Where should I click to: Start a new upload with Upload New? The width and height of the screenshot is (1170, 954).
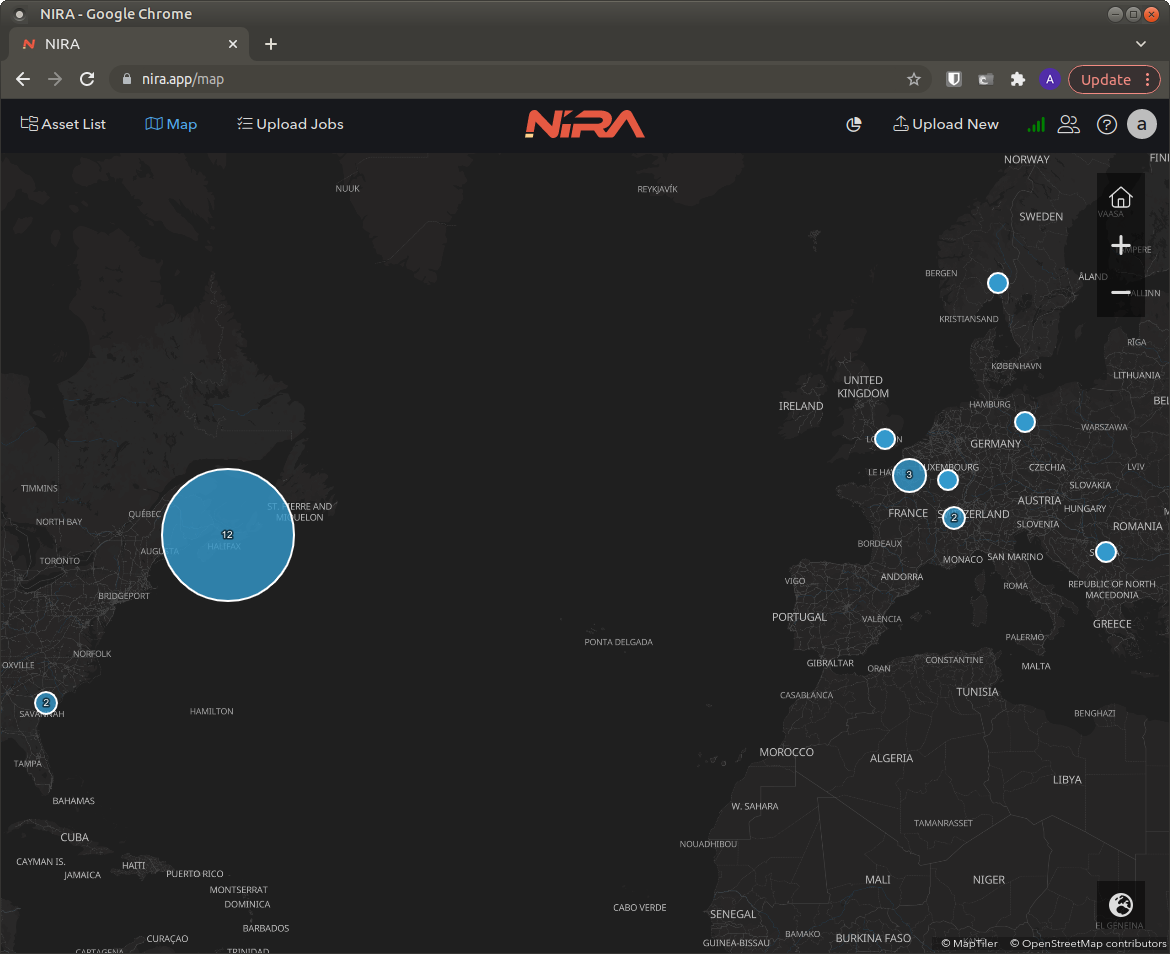945,124
